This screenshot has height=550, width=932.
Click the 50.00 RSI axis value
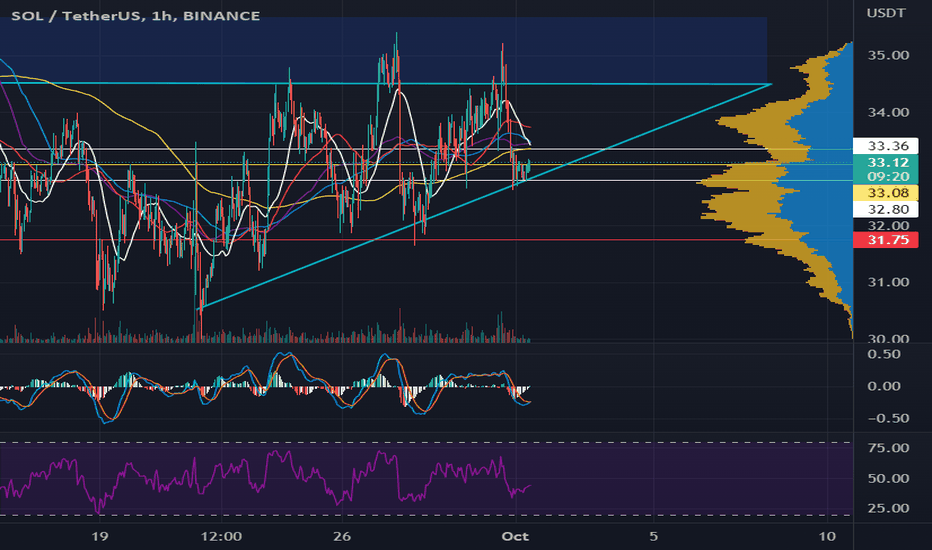coord(888,478)
